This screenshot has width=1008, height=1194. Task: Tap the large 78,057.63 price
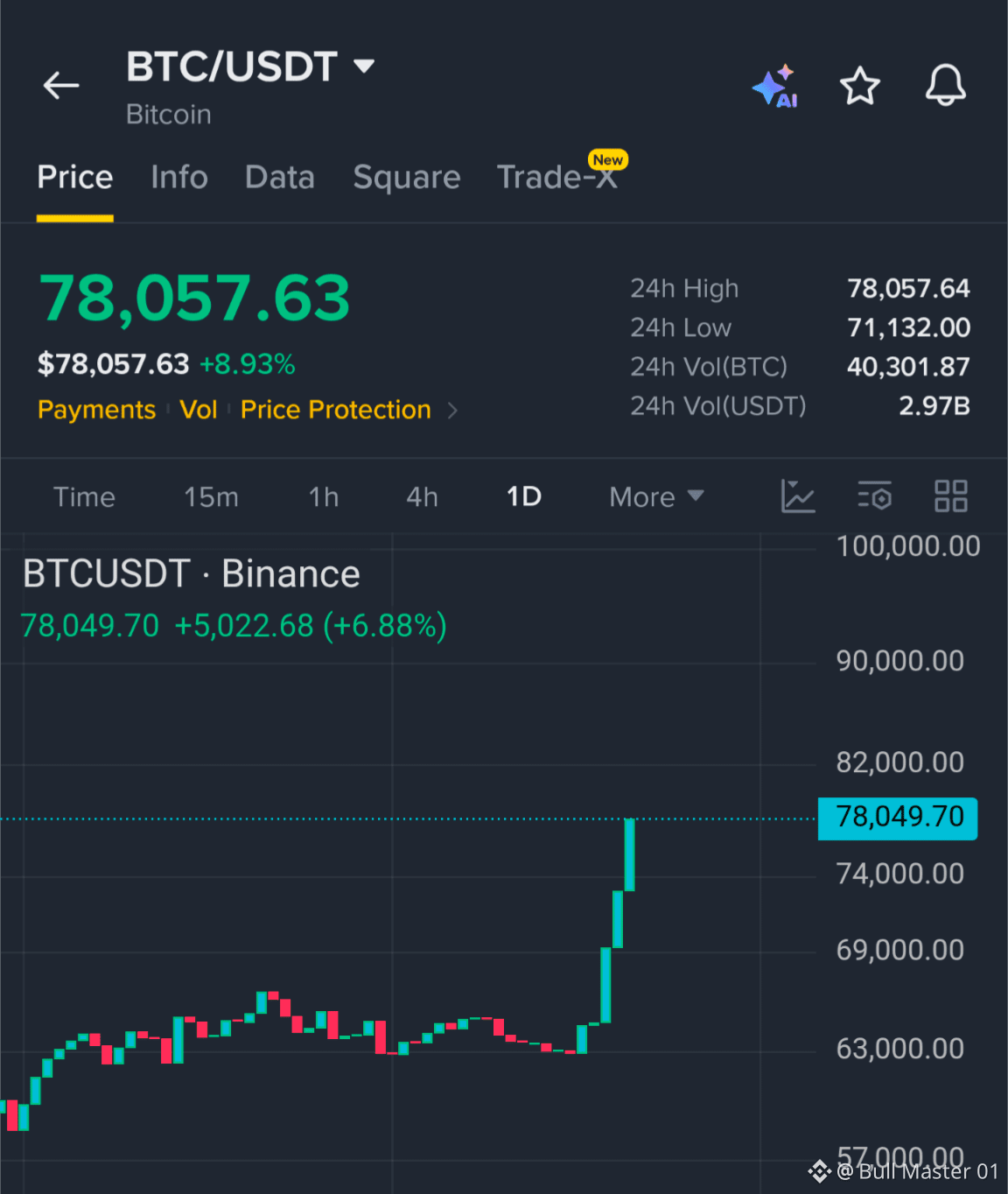point(194,298)
